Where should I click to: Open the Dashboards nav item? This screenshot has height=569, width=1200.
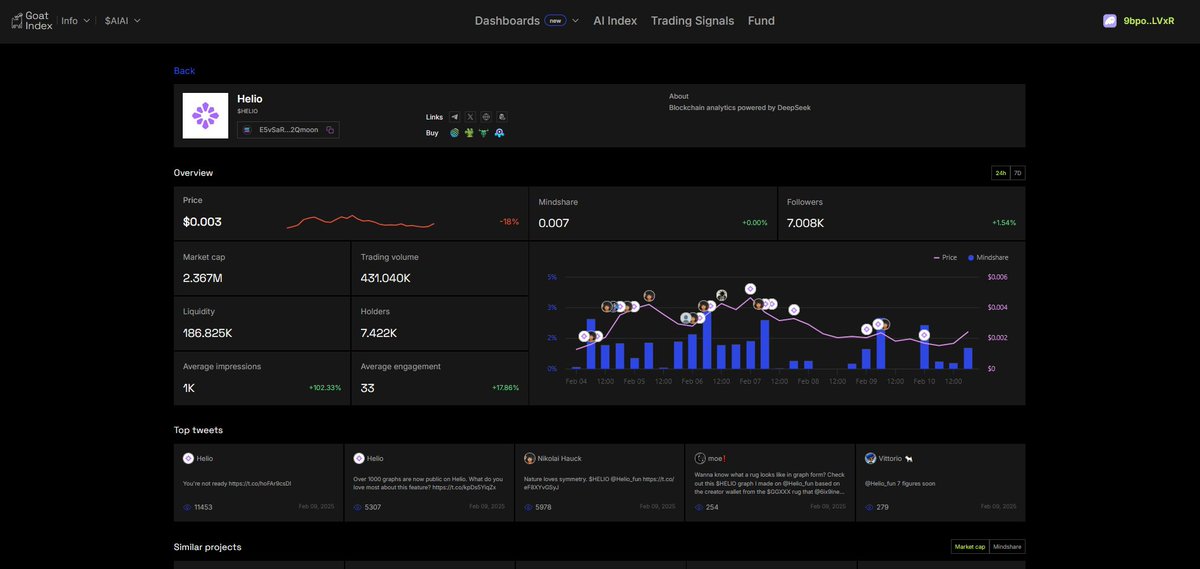[507, 20]
